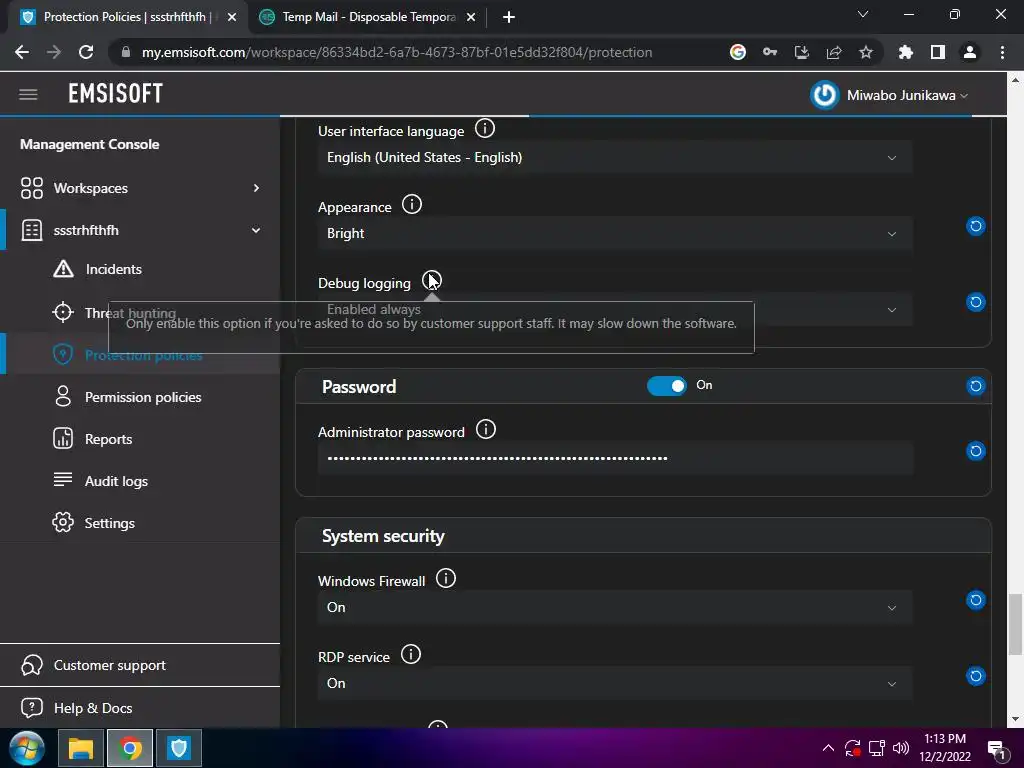Reload the current page

click(86, 52)
